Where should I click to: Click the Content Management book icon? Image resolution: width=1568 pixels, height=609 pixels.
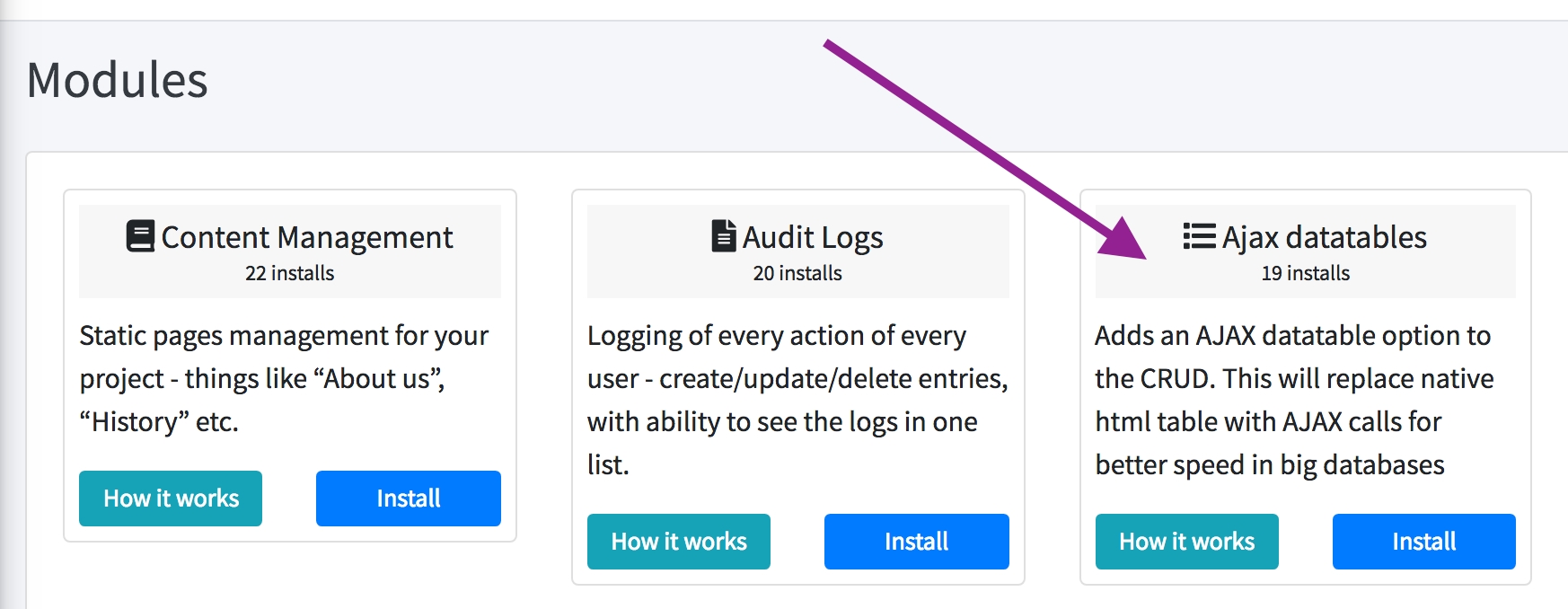(x=140, y=236)
